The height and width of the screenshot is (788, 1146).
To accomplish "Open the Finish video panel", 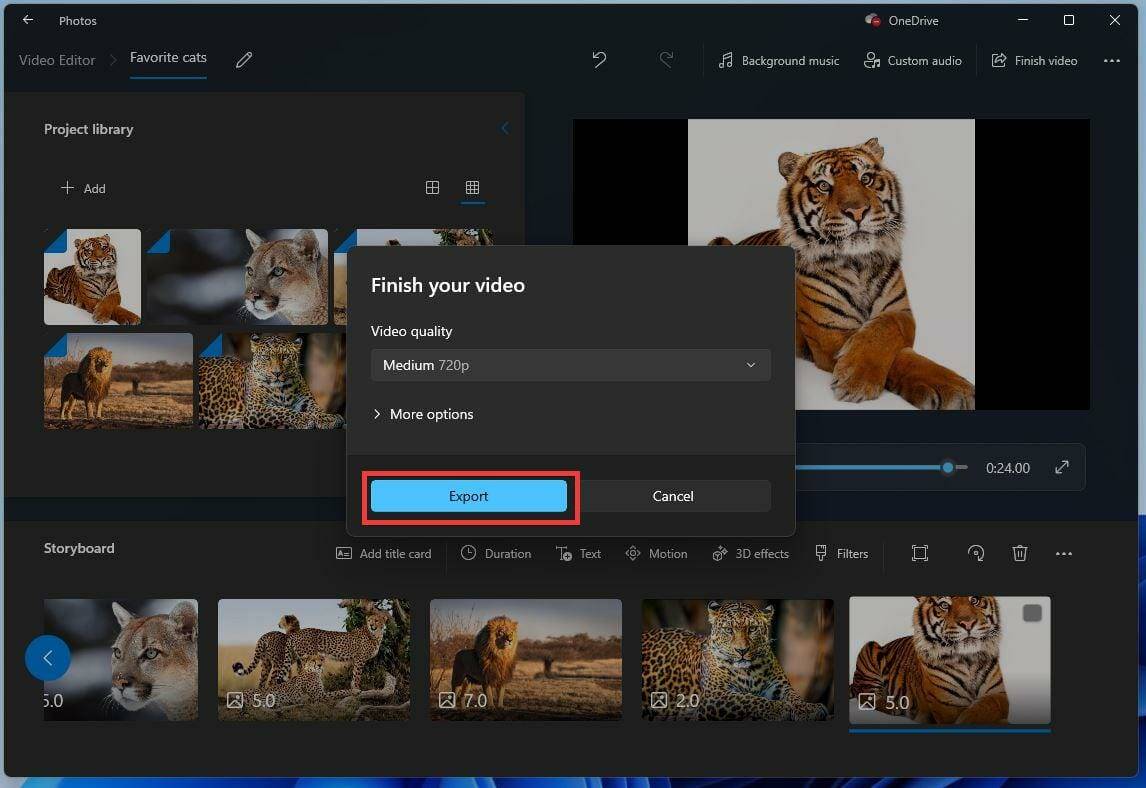I will coord(1034,60).
